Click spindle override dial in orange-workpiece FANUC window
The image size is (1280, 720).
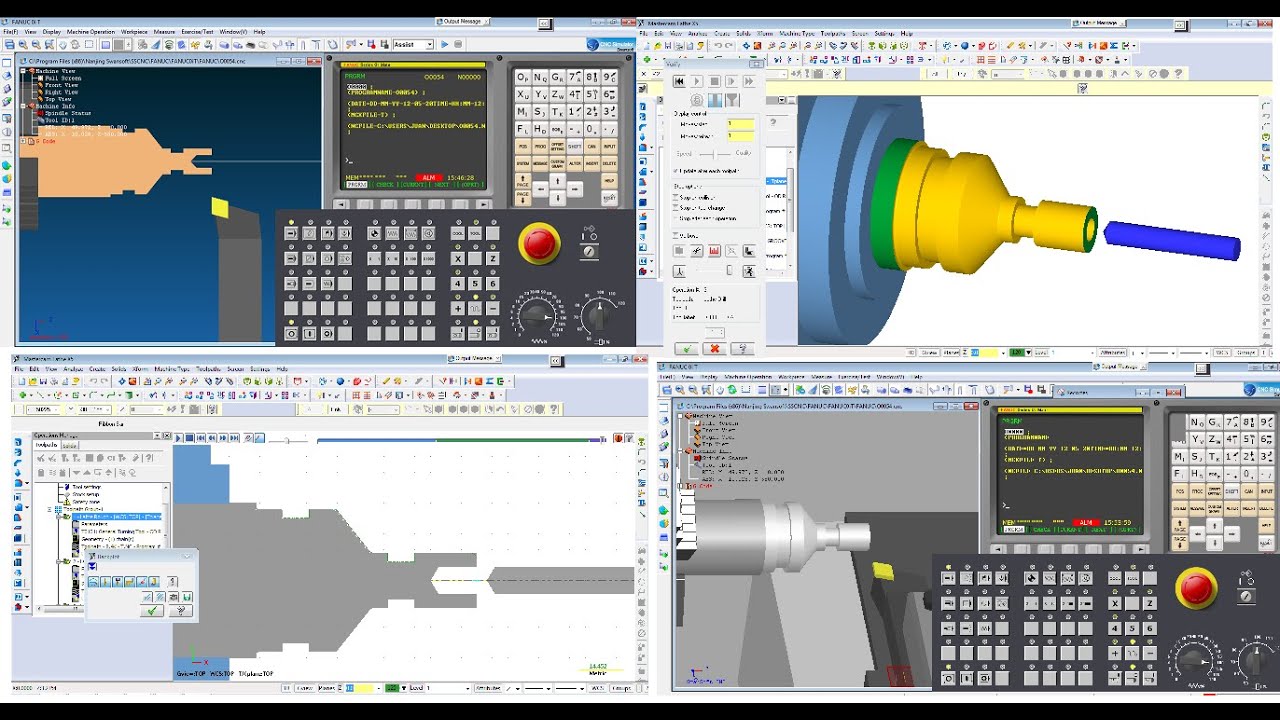tap(598, 315)
